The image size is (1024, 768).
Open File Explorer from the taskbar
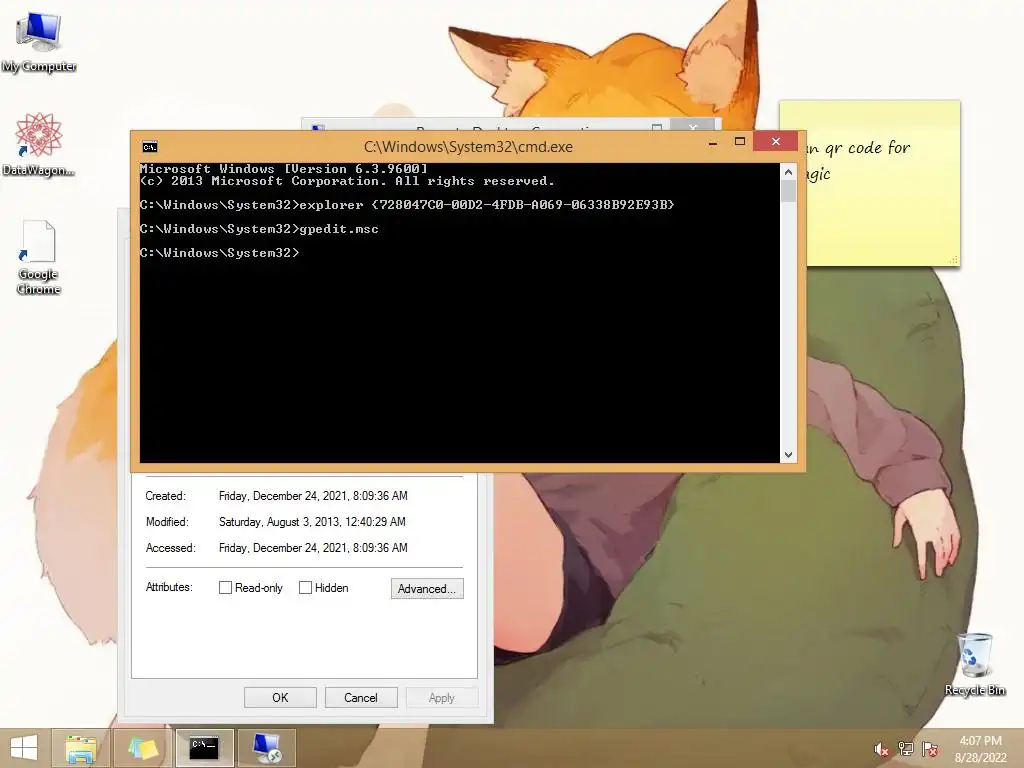tap(80, 748)
